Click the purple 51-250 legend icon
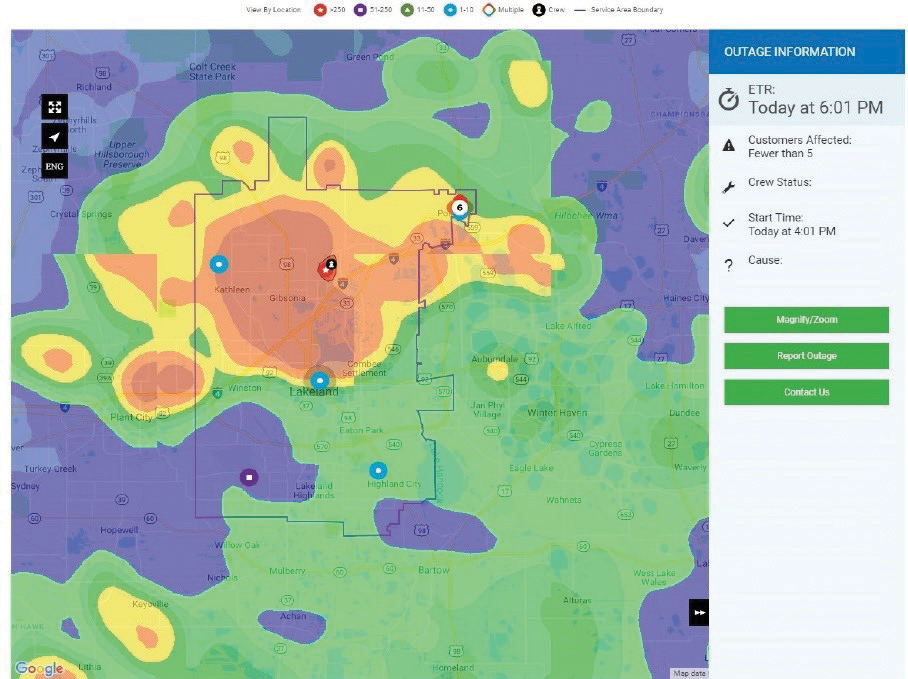908x679 pixels. coord(360,10)
